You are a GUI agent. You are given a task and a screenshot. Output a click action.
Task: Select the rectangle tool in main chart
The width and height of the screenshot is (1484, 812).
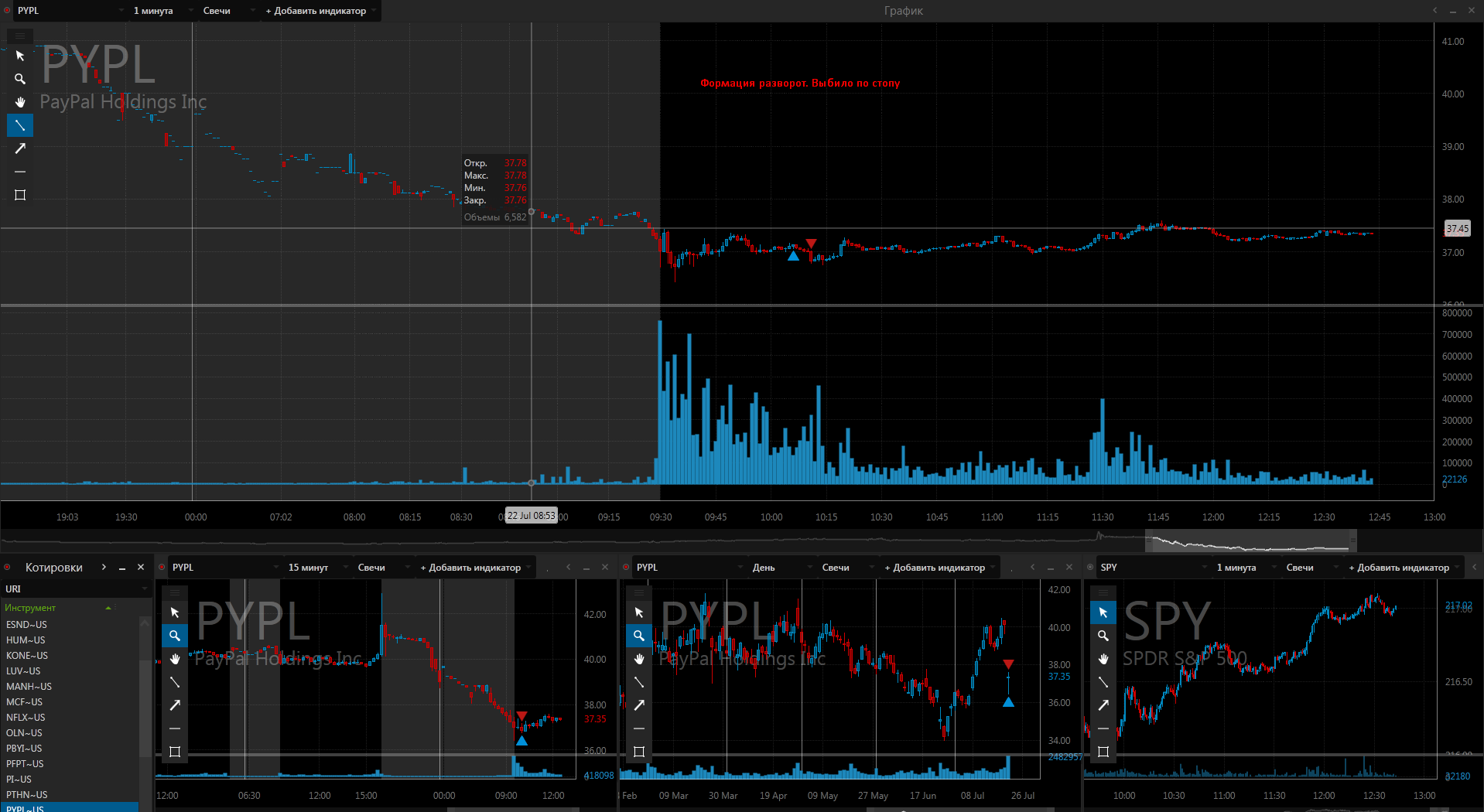20,195
